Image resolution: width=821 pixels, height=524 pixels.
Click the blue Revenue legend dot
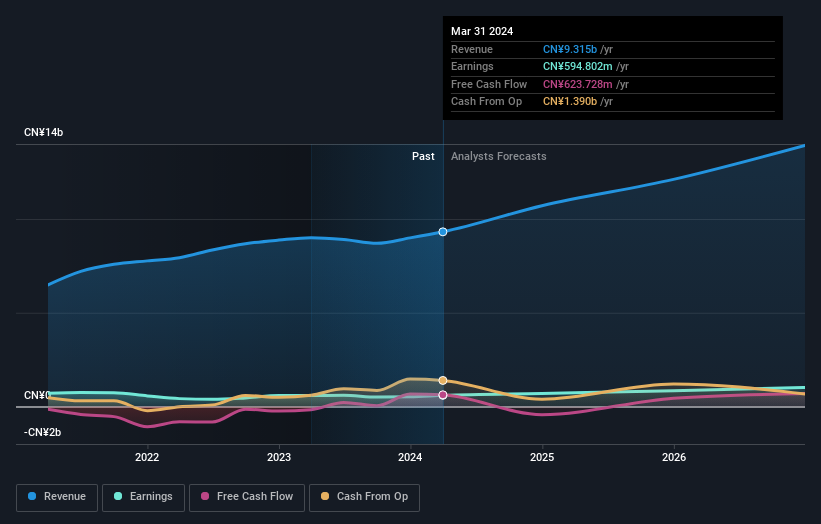tap(32, 496)
